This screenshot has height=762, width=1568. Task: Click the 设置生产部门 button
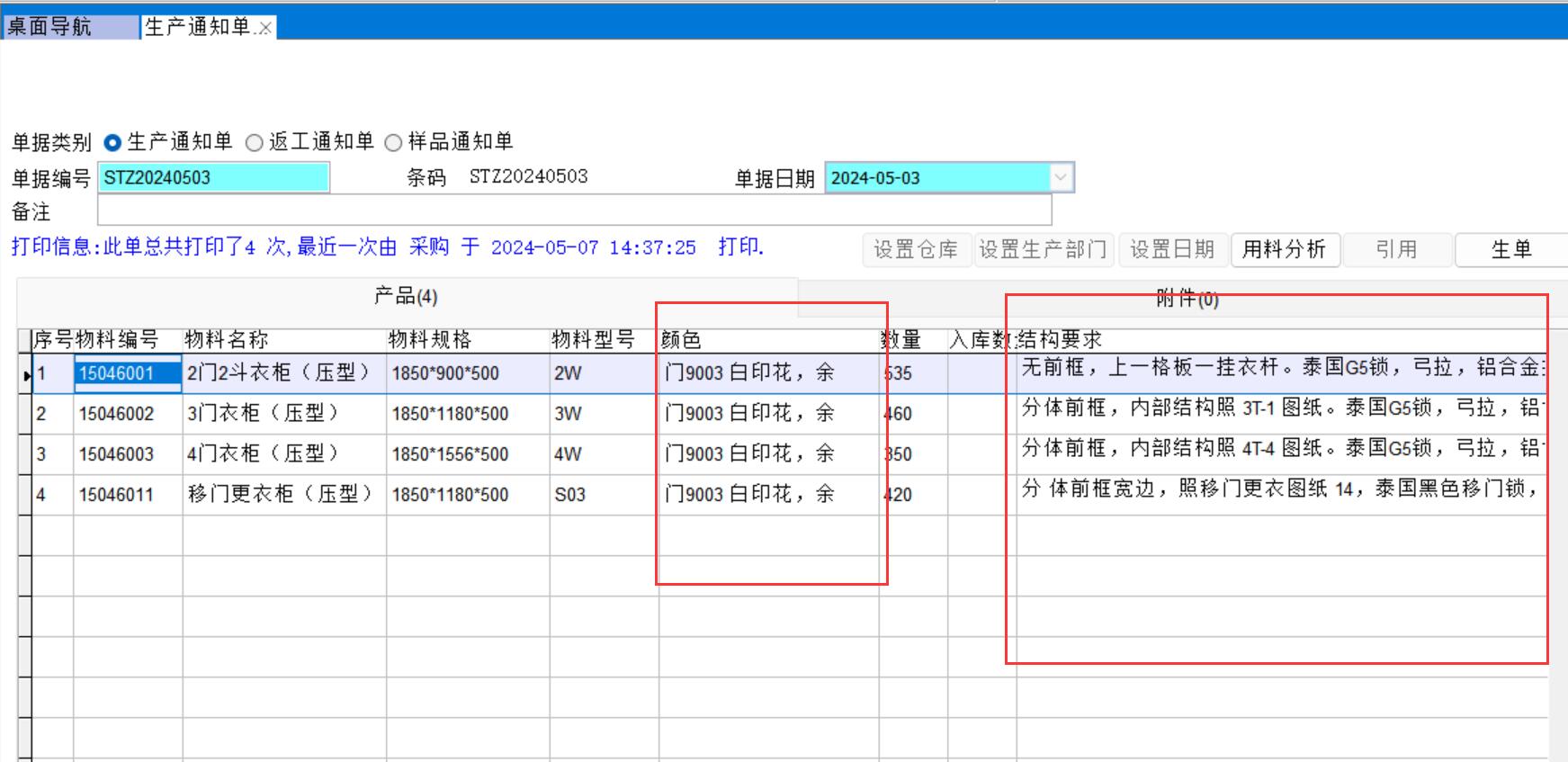(x=1044, y=249)
